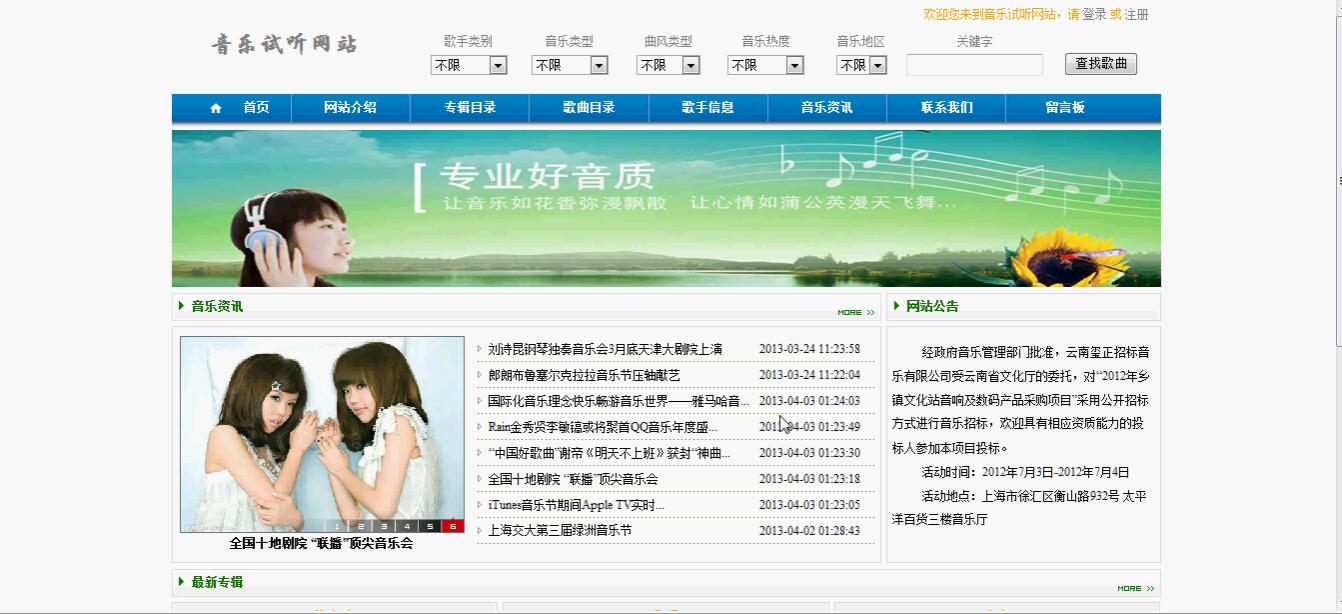1342x614 pixels.
Task: Expand the 音乐类型 dropdown
Action: pos(570,65)
